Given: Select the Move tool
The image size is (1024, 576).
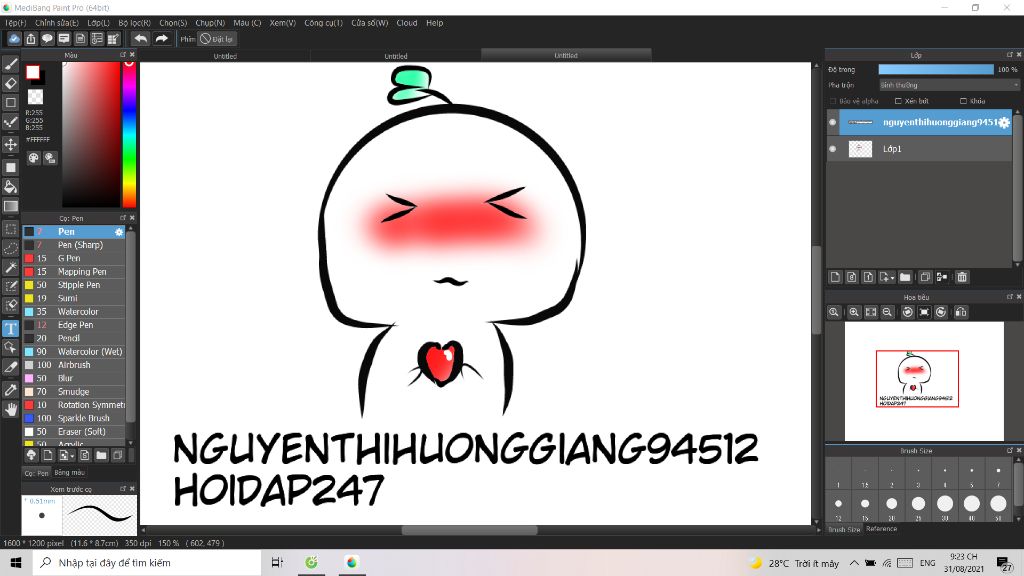Looking at the screenshot, I should (10, 144).
